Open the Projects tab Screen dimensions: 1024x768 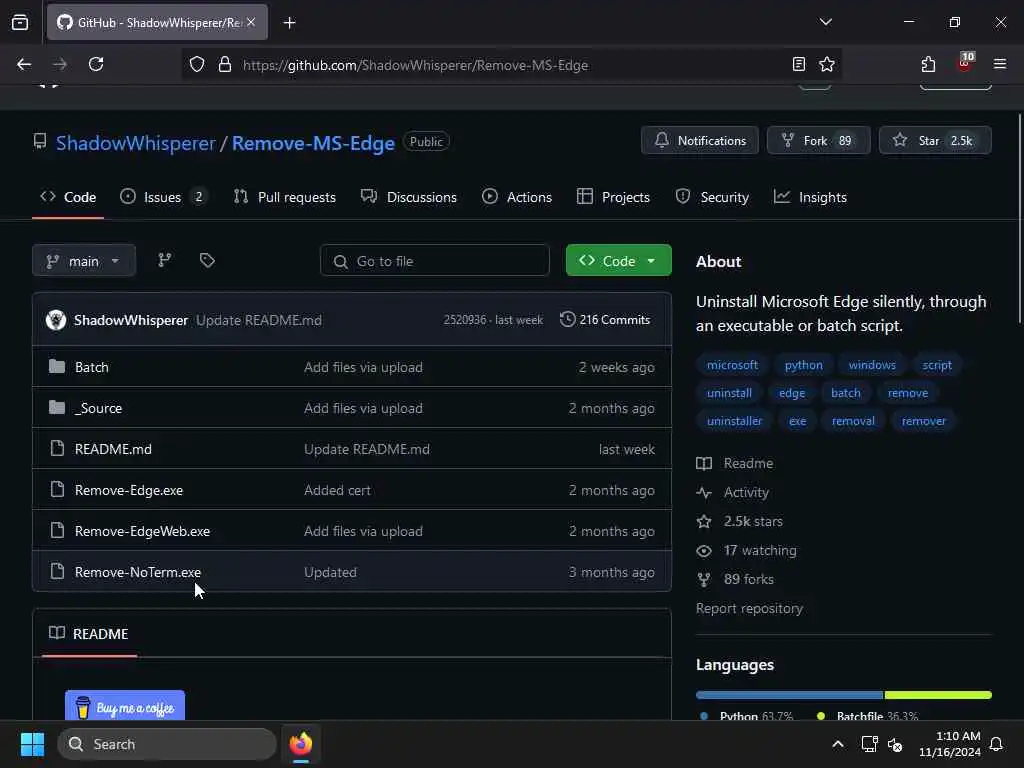(613, 197)
